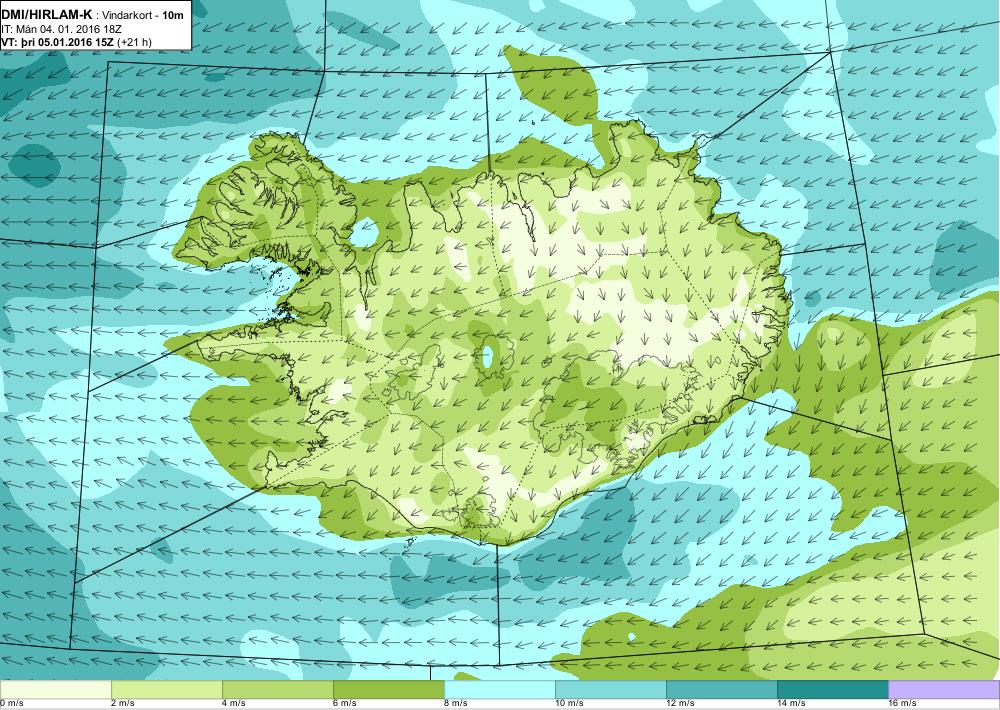Click the '2 m/s' legend label
The height and width of the screenshot is (710, 1000).
(123, 704)
